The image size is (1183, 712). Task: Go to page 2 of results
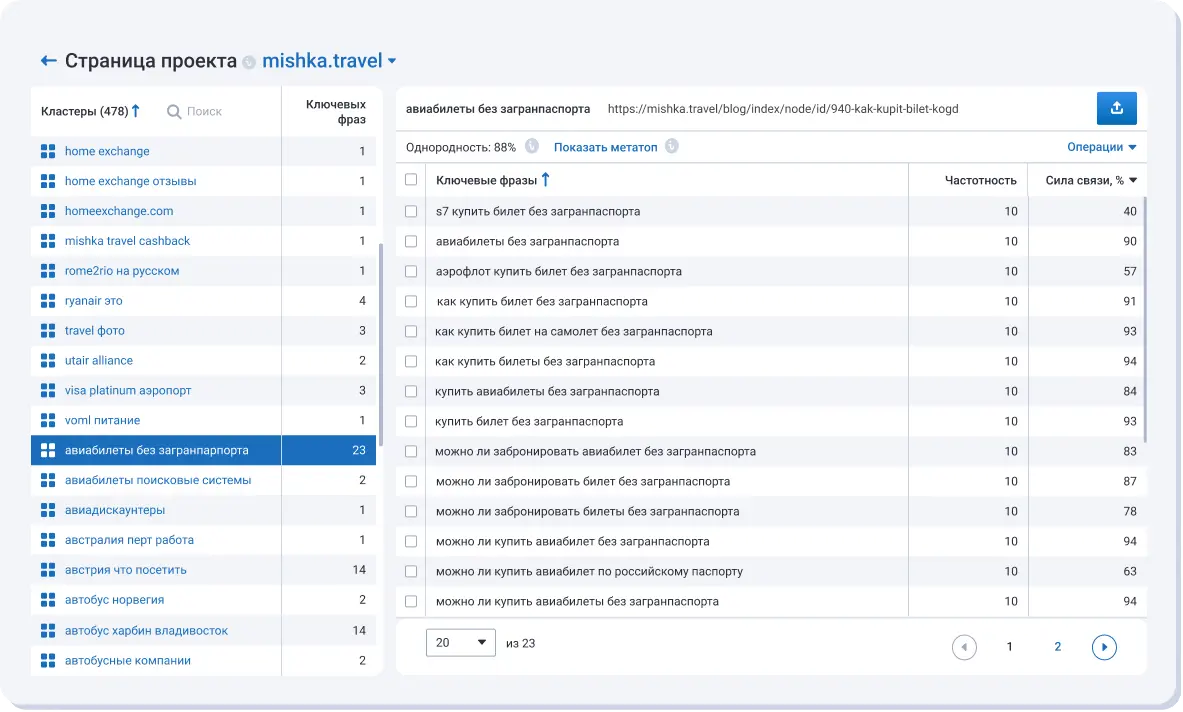1057,647
